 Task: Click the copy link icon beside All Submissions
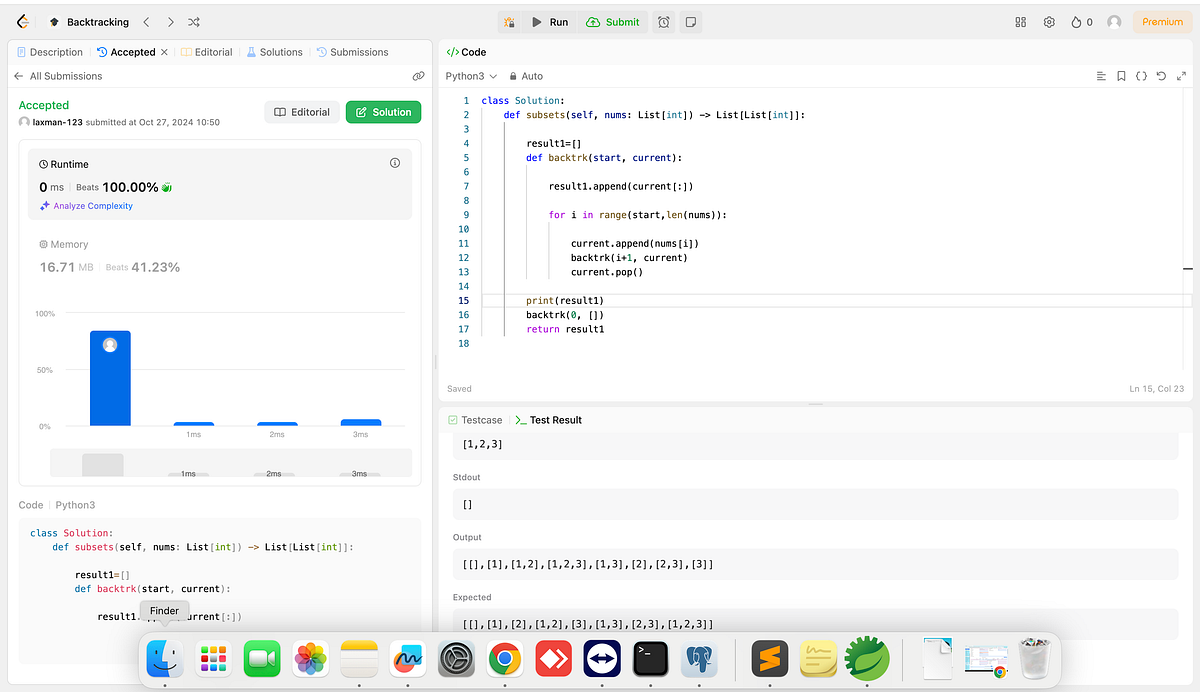pyautogui.click(x=419, y=75)
